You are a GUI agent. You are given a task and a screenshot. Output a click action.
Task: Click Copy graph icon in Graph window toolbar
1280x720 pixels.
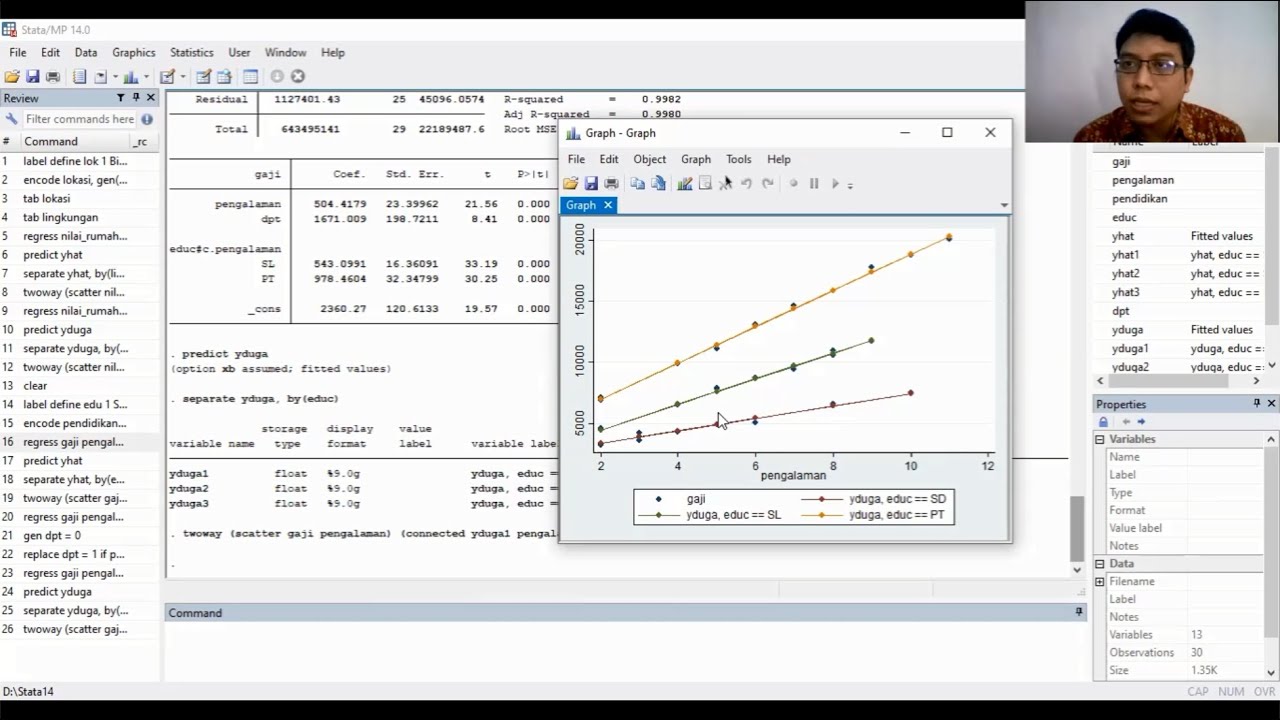click(x=637, y=184)
